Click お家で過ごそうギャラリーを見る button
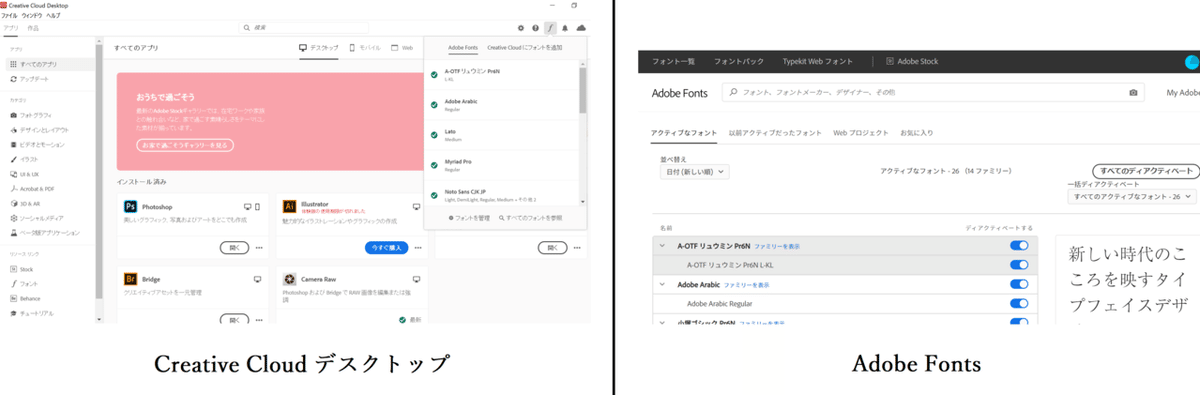This screenshot has height=395, width=1200. point(185,145)
